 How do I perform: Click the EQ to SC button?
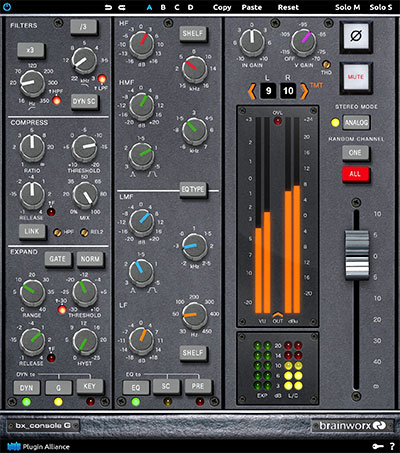[x=166, y=386]
